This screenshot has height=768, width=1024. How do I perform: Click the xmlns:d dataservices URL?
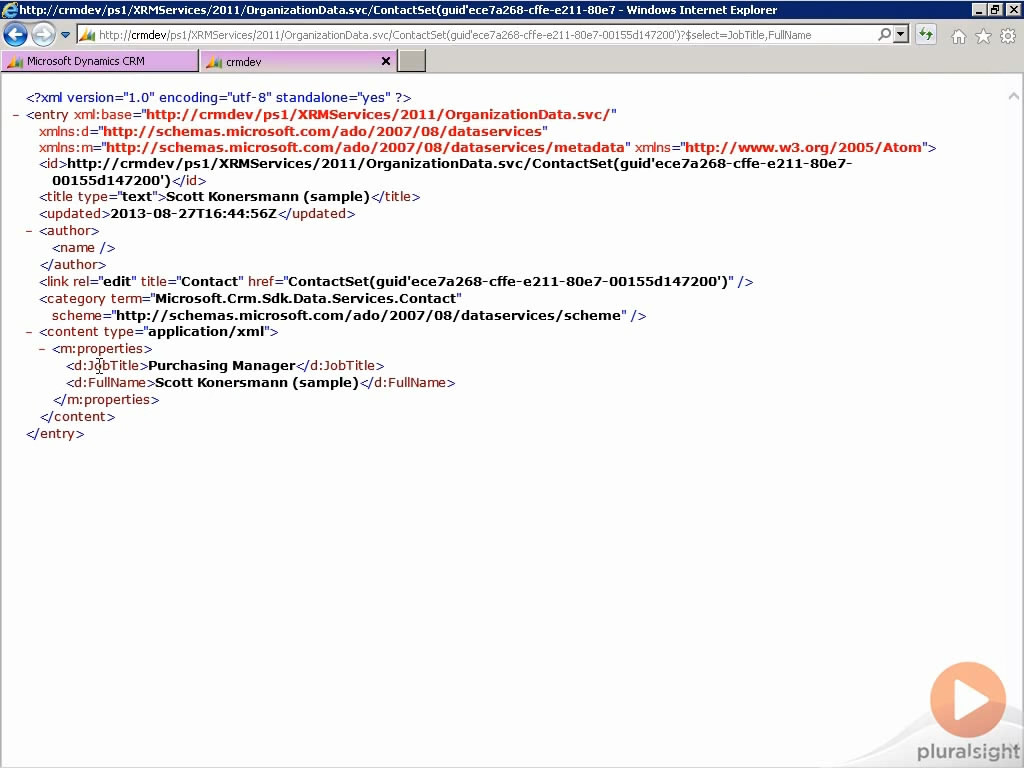point(323,132)
